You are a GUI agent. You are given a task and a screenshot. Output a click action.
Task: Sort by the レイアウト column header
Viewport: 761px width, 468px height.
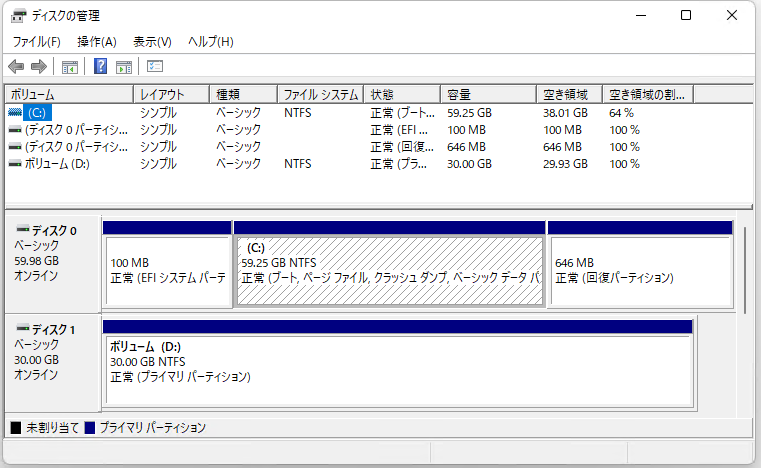pyautogui.click(x=171, y=94)
